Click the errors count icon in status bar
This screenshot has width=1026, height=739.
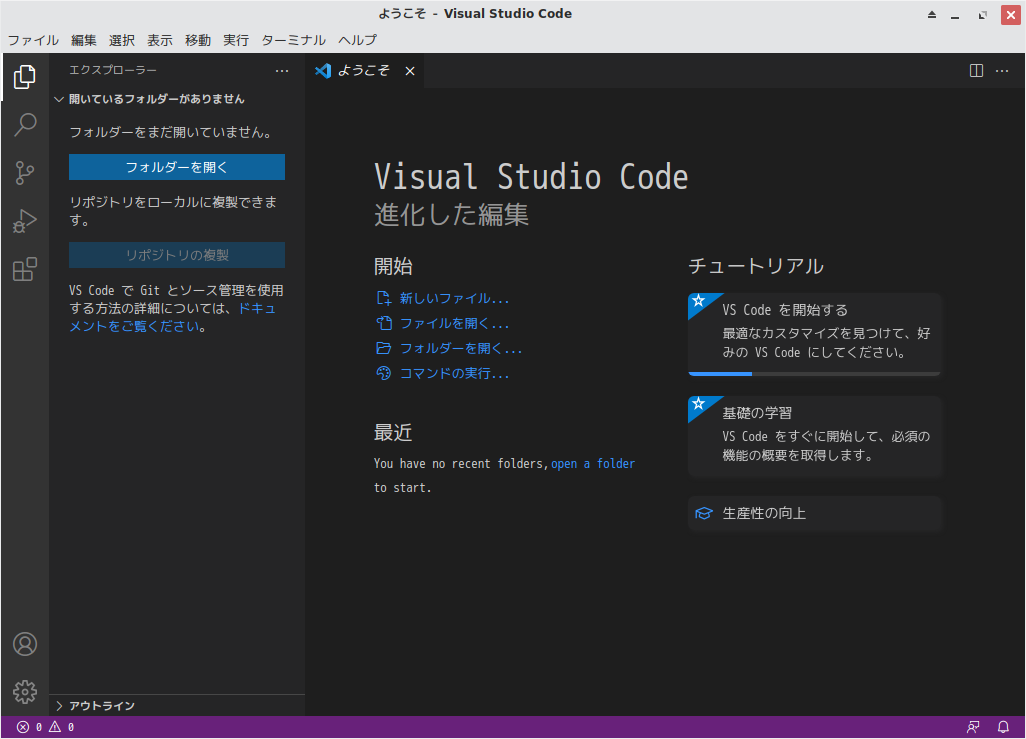coord(23,727)
